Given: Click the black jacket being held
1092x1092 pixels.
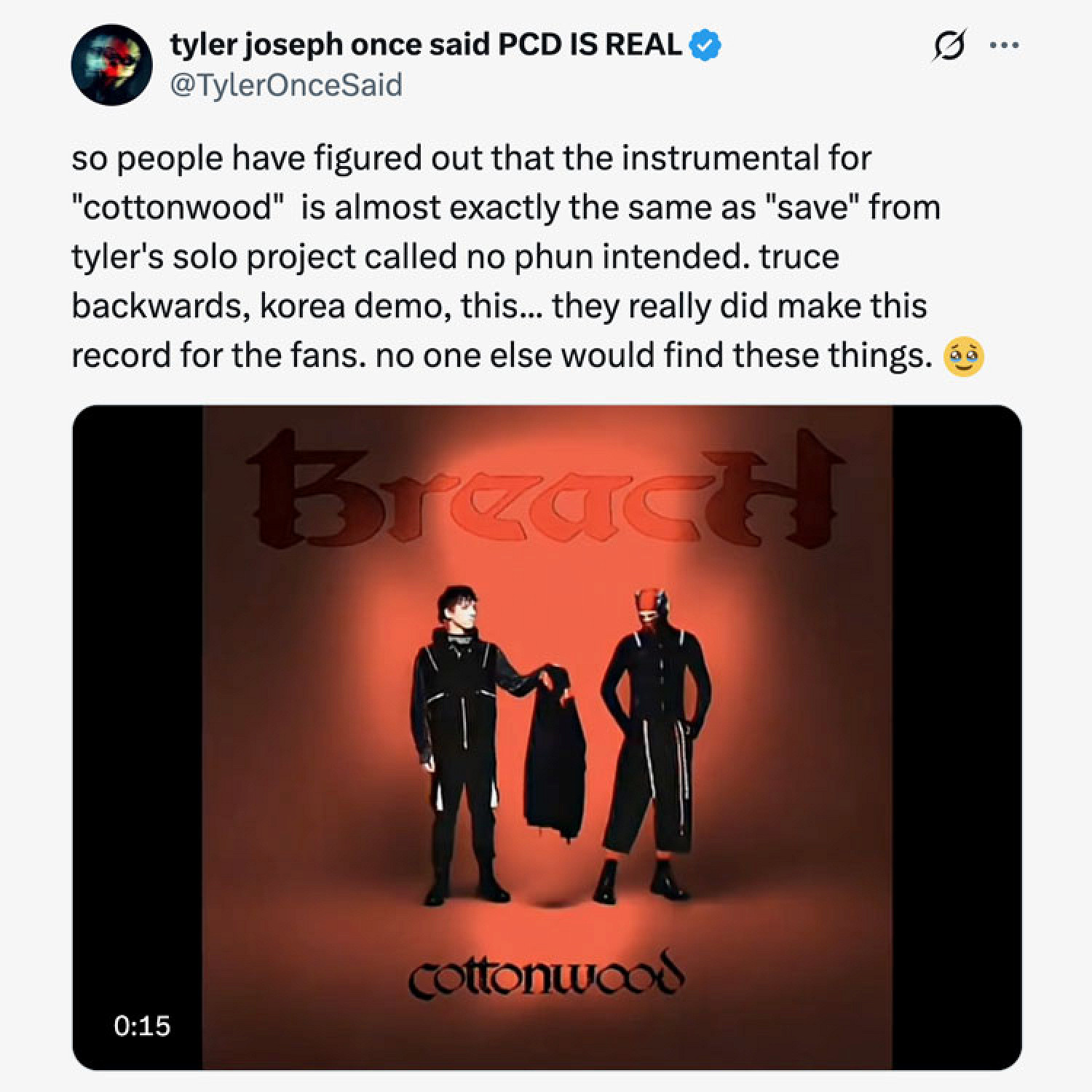Looking at the screenshot, I should tap(555, 757).
